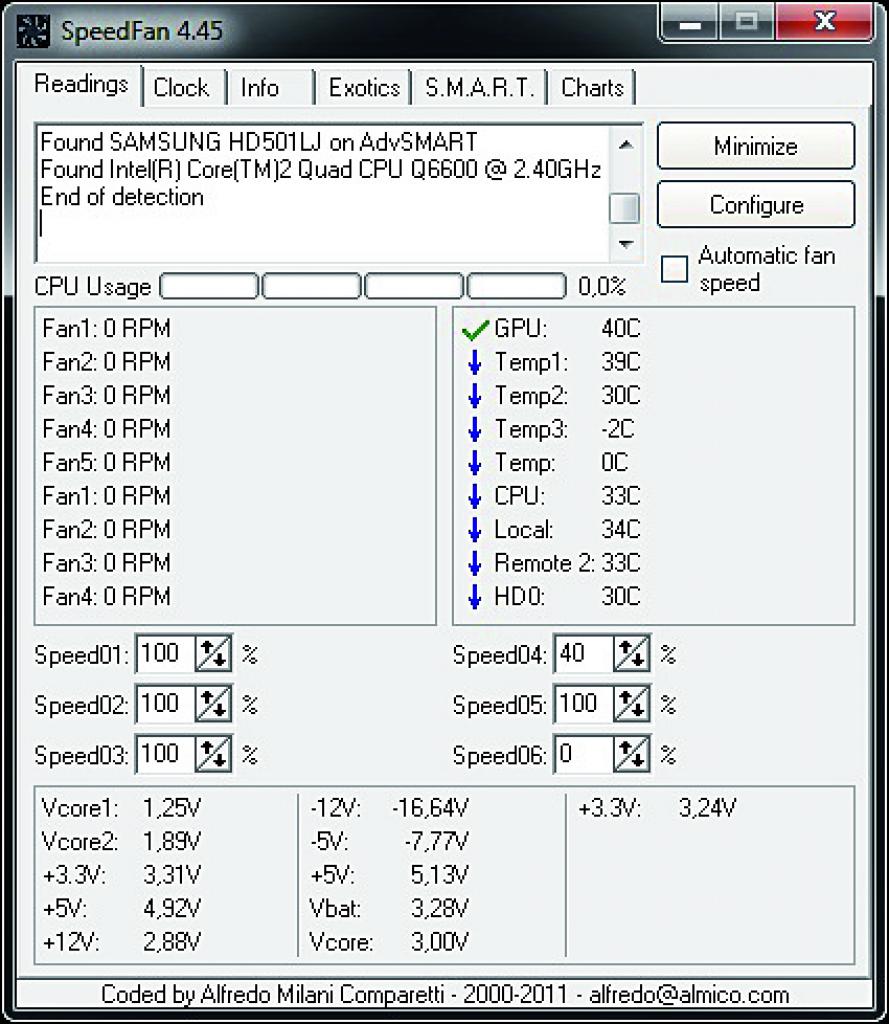Toggle the Automatic fan speed checkbox
Screen dimensions: 889x1024
[x=674, y=269]
